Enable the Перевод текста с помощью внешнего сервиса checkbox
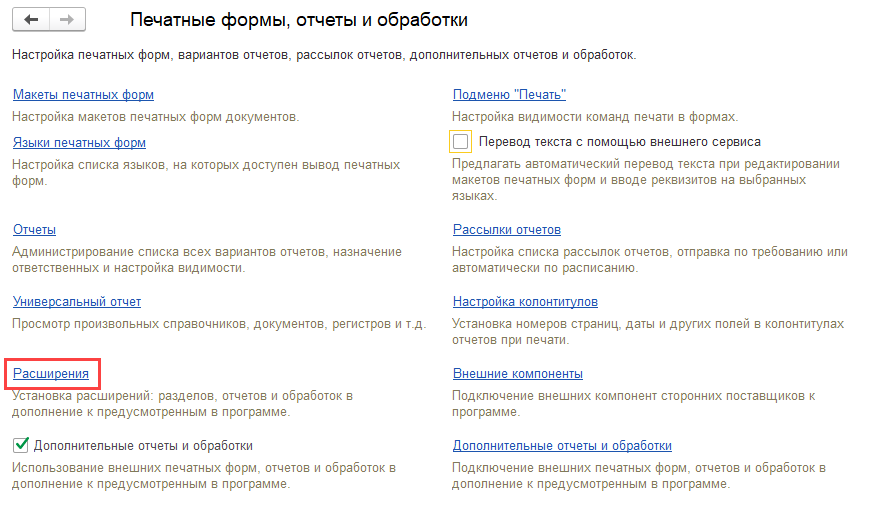878x505 pixels. [x=461, y=142]
